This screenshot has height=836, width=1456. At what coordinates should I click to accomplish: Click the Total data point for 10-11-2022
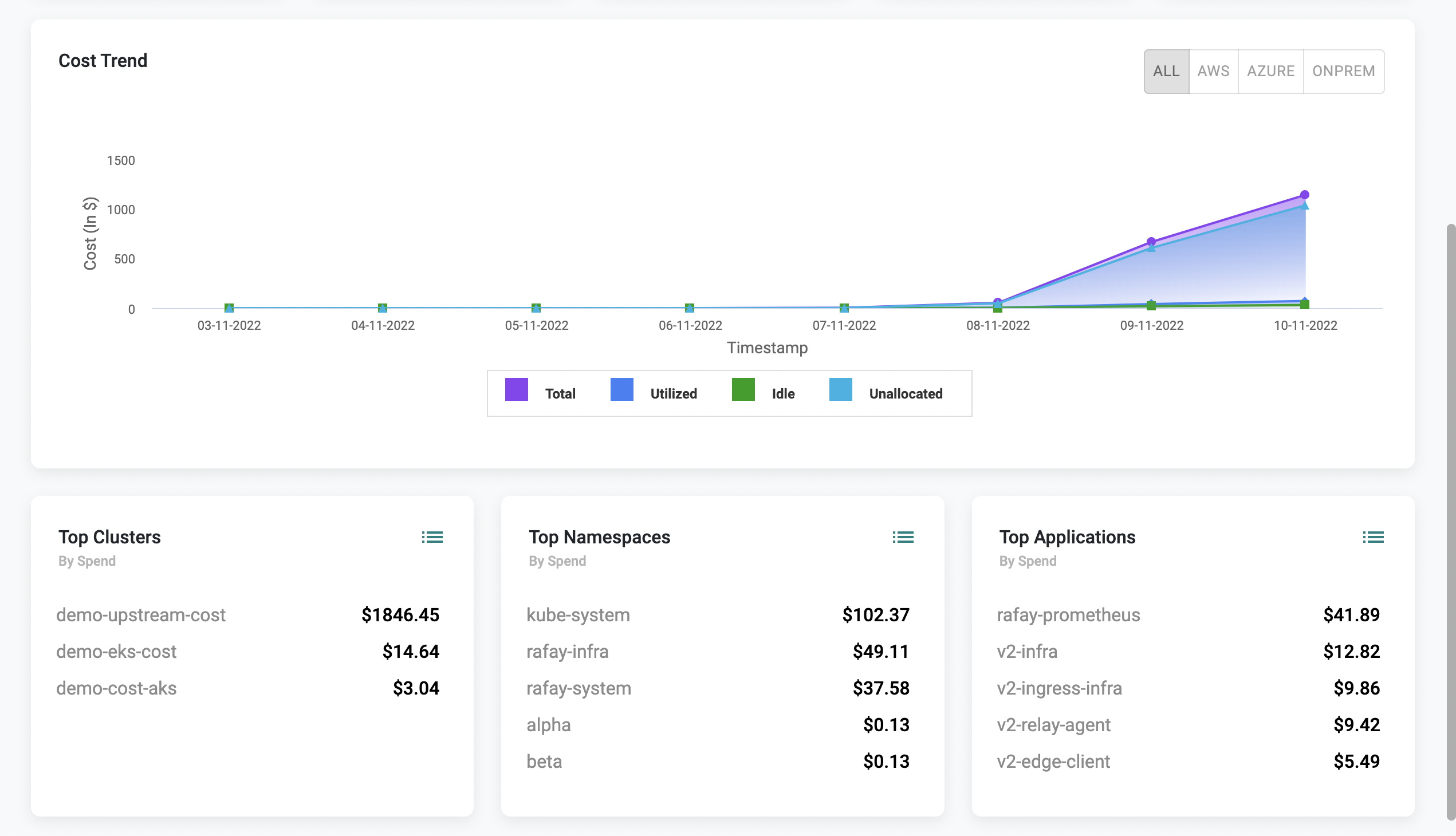[x=1304, y=195]
